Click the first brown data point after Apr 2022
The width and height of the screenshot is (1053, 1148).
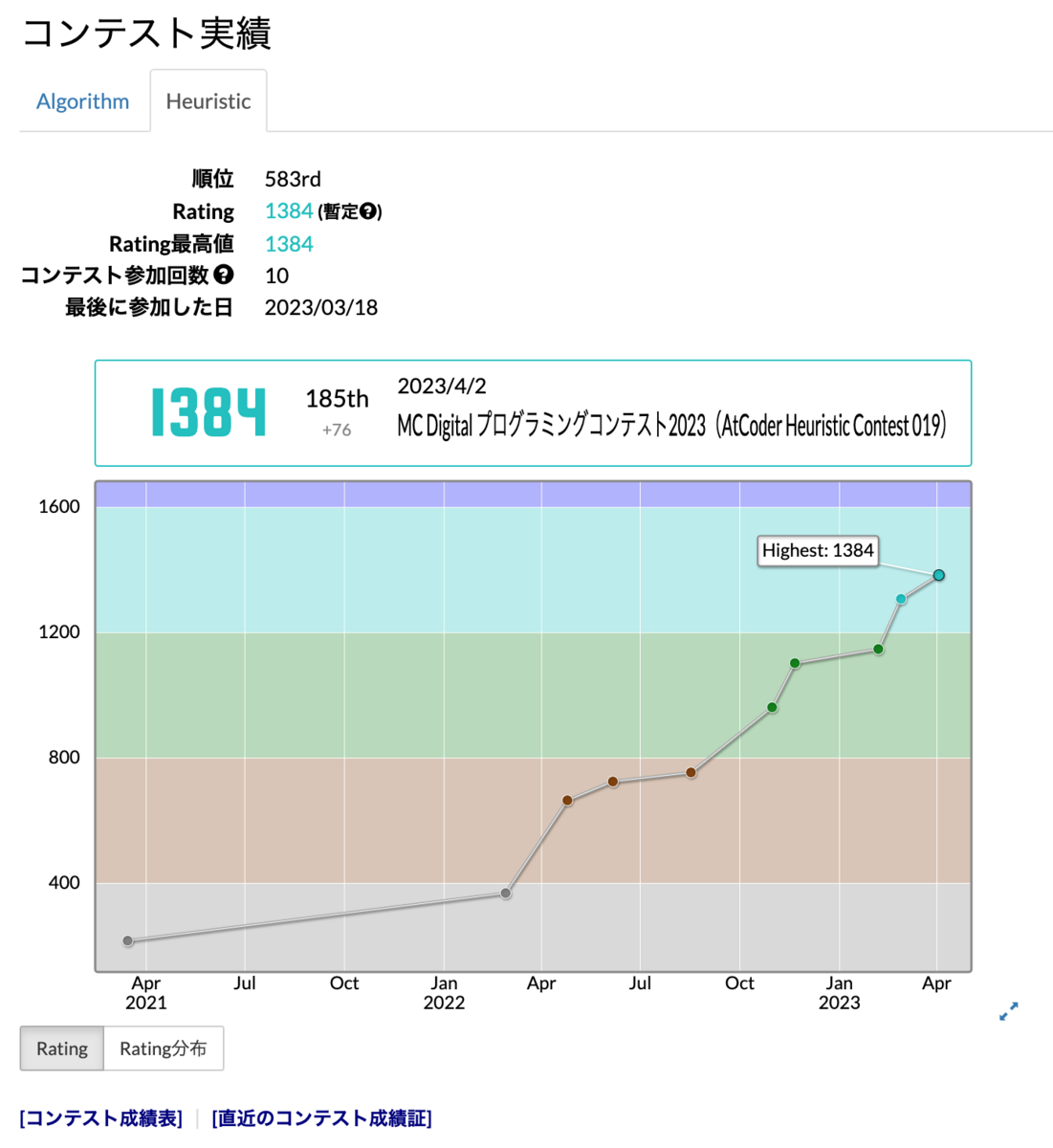(x=567, y=801)
